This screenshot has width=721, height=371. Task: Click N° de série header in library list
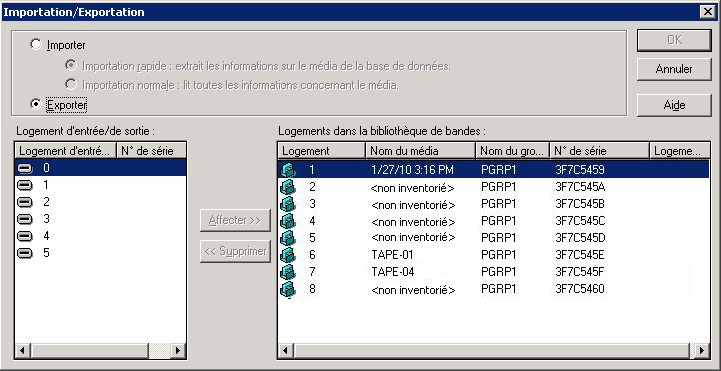[600, 150]
